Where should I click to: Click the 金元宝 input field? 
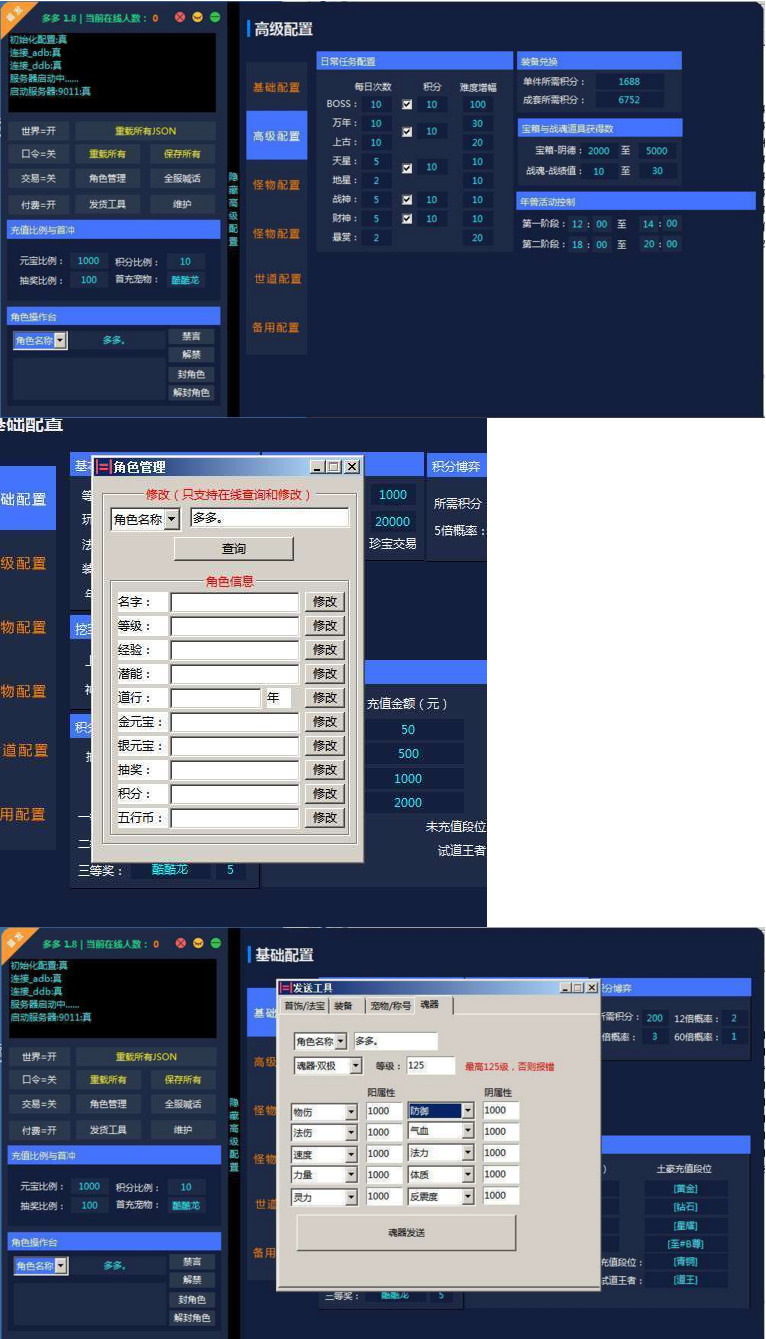point(235,722)
